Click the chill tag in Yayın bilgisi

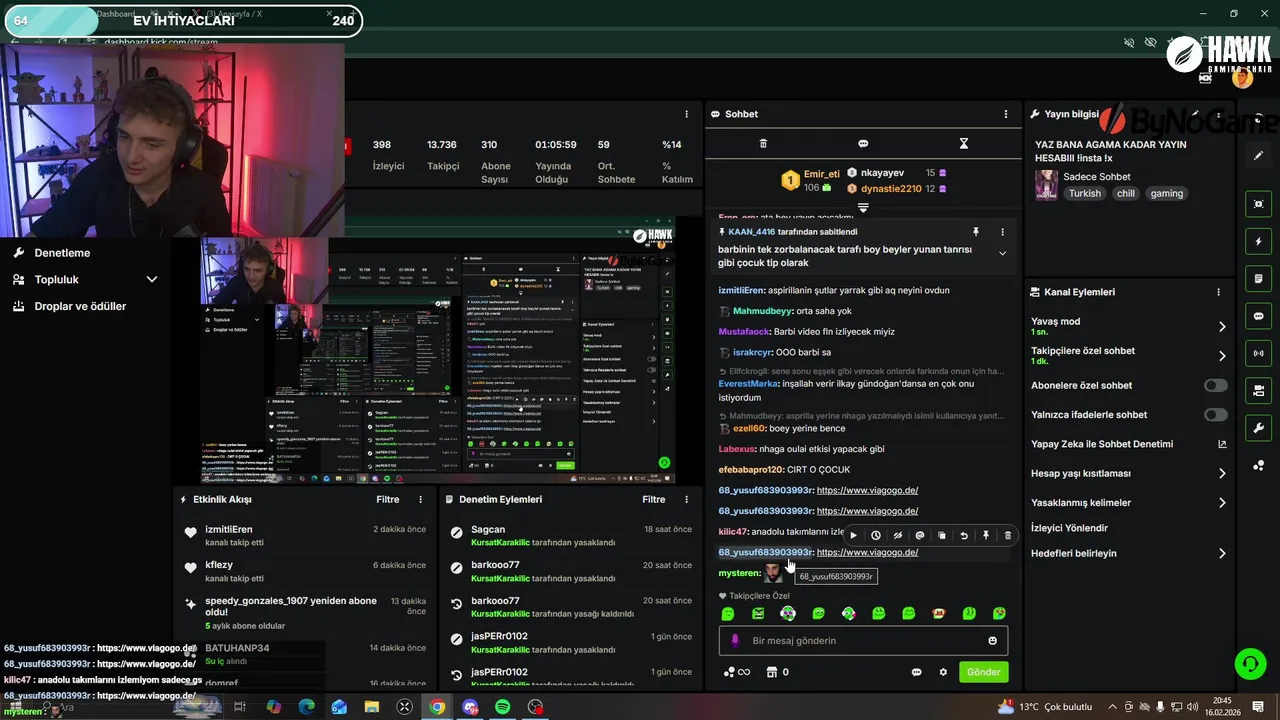1126,194
